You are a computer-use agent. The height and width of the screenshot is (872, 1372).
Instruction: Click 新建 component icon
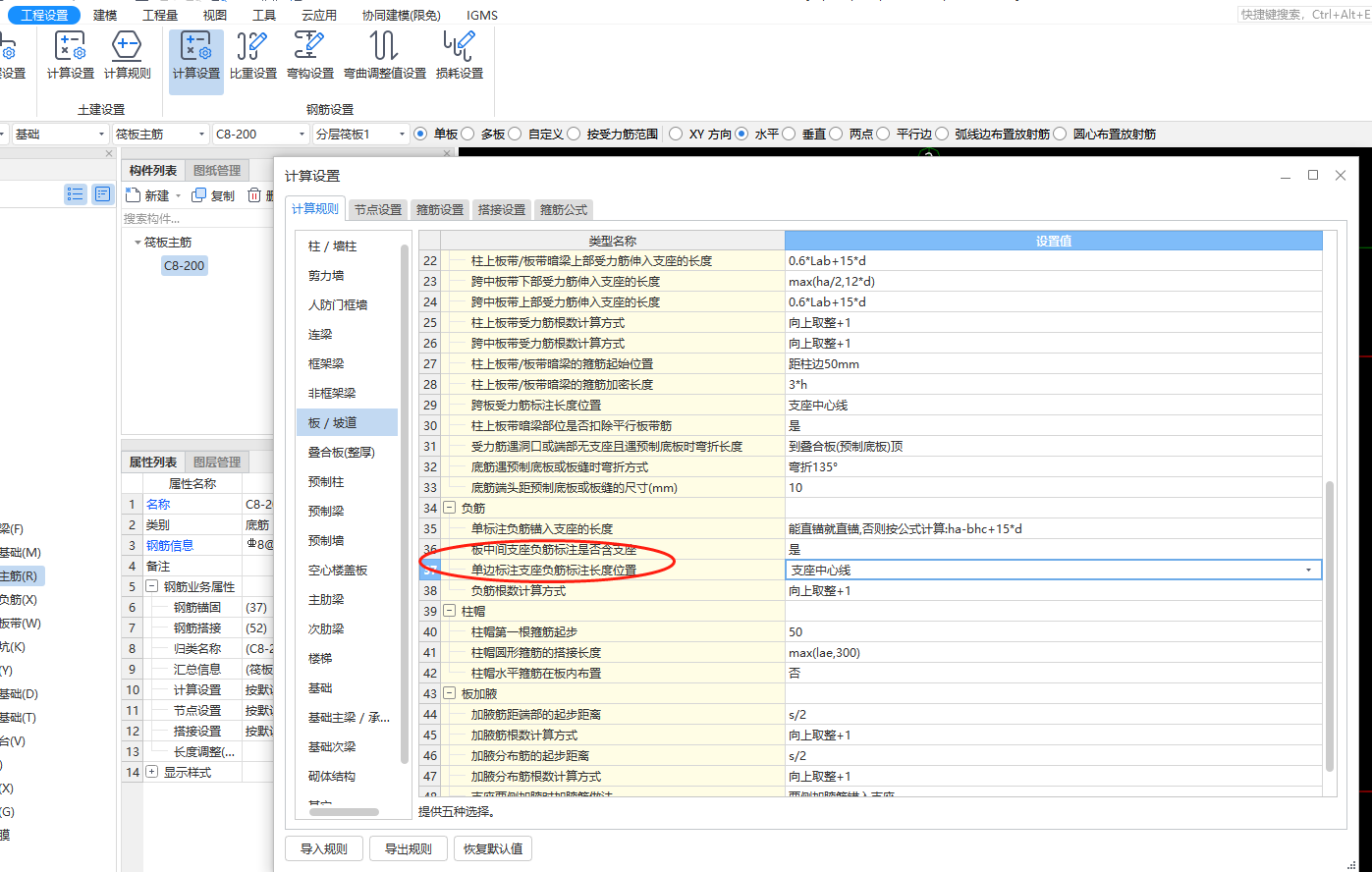[x=133, y=194]
